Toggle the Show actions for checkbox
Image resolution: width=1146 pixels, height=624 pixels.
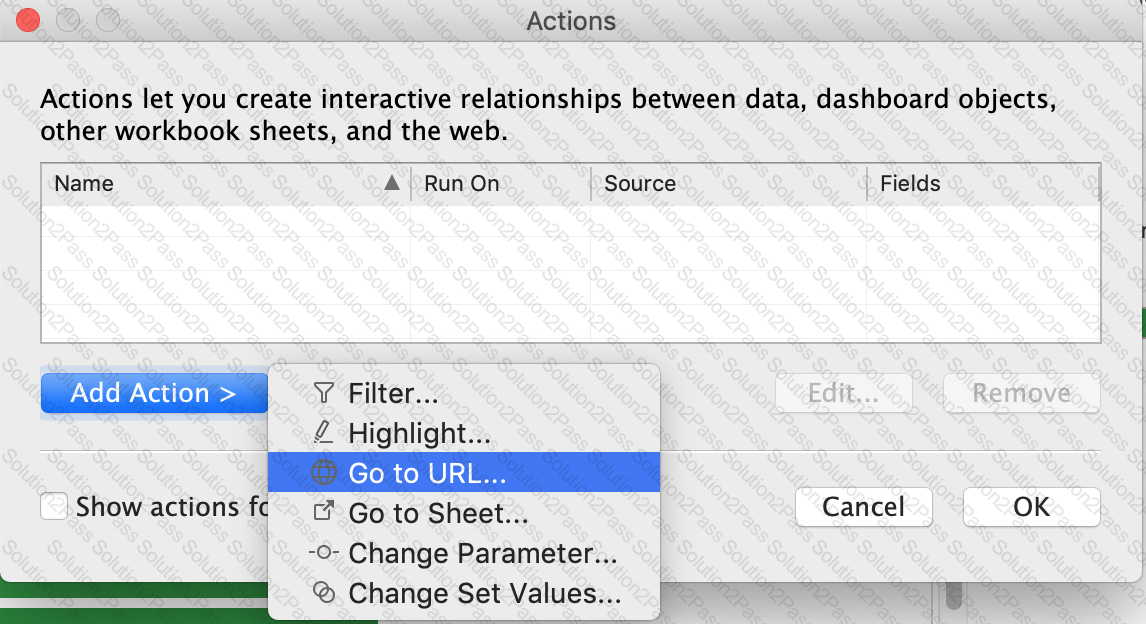[x=54, y=507]
